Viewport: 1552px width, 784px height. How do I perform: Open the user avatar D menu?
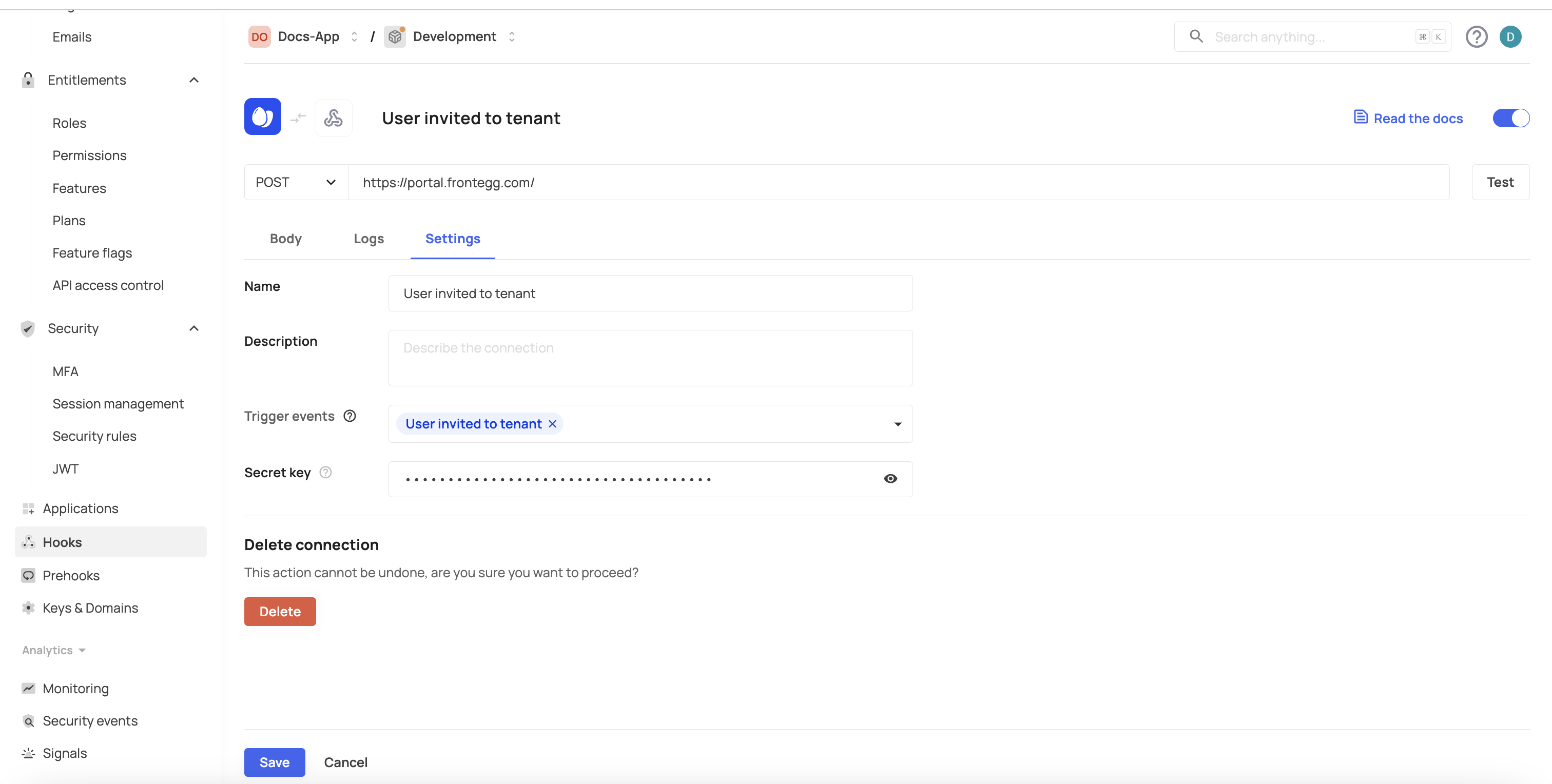[x=1510, y=37]
